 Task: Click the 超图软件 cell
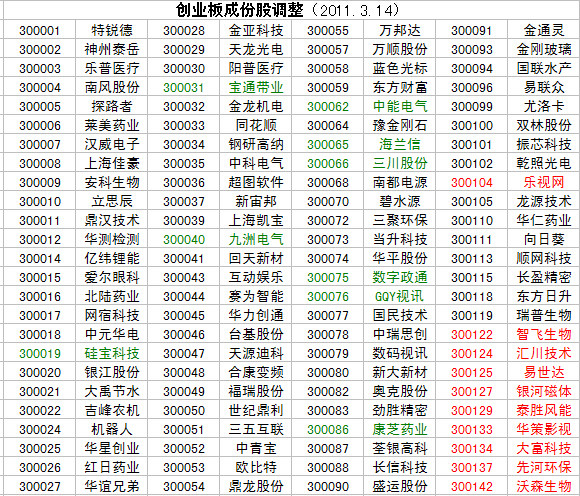pyautogui.click(x=256, y=182)
